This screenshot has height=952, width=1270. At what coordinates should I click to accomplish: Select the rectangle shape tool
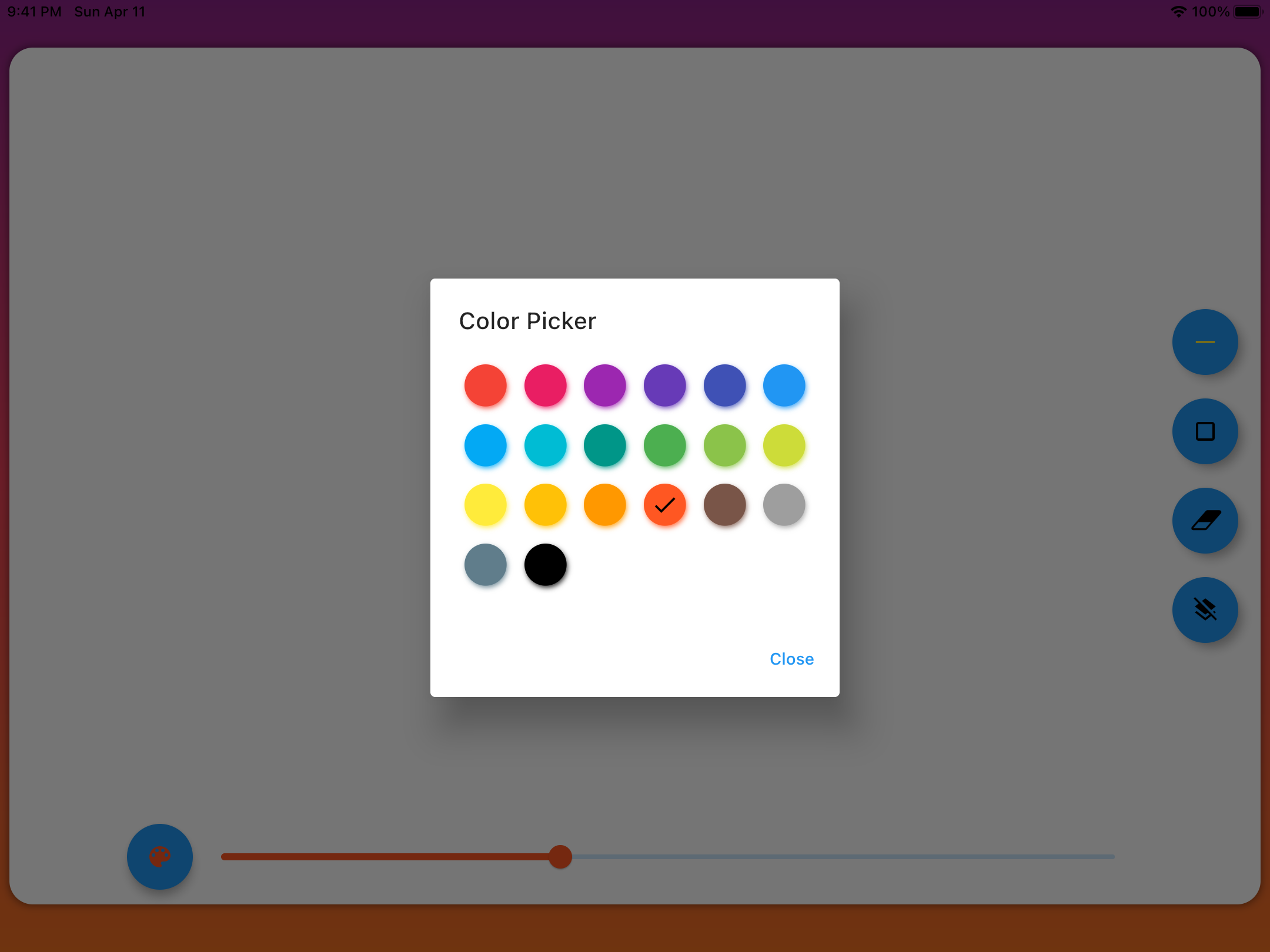click(x=1205, y=431)
